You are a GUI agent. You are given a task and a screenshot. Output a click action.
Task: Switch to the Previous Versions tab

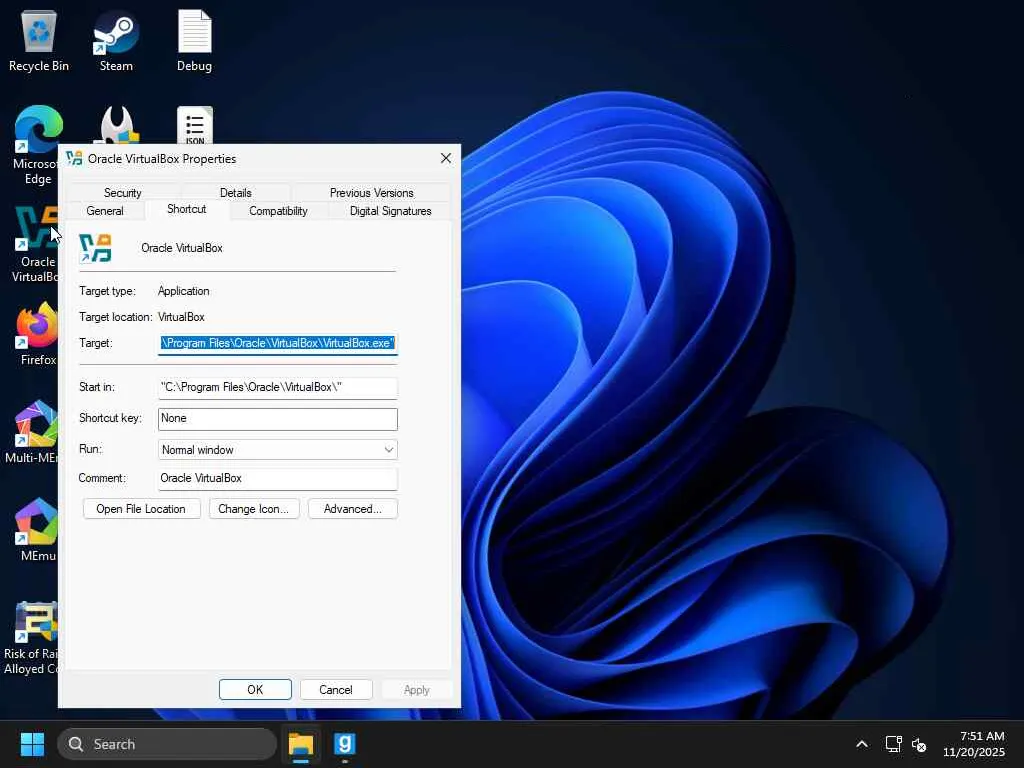coord(371,193)
